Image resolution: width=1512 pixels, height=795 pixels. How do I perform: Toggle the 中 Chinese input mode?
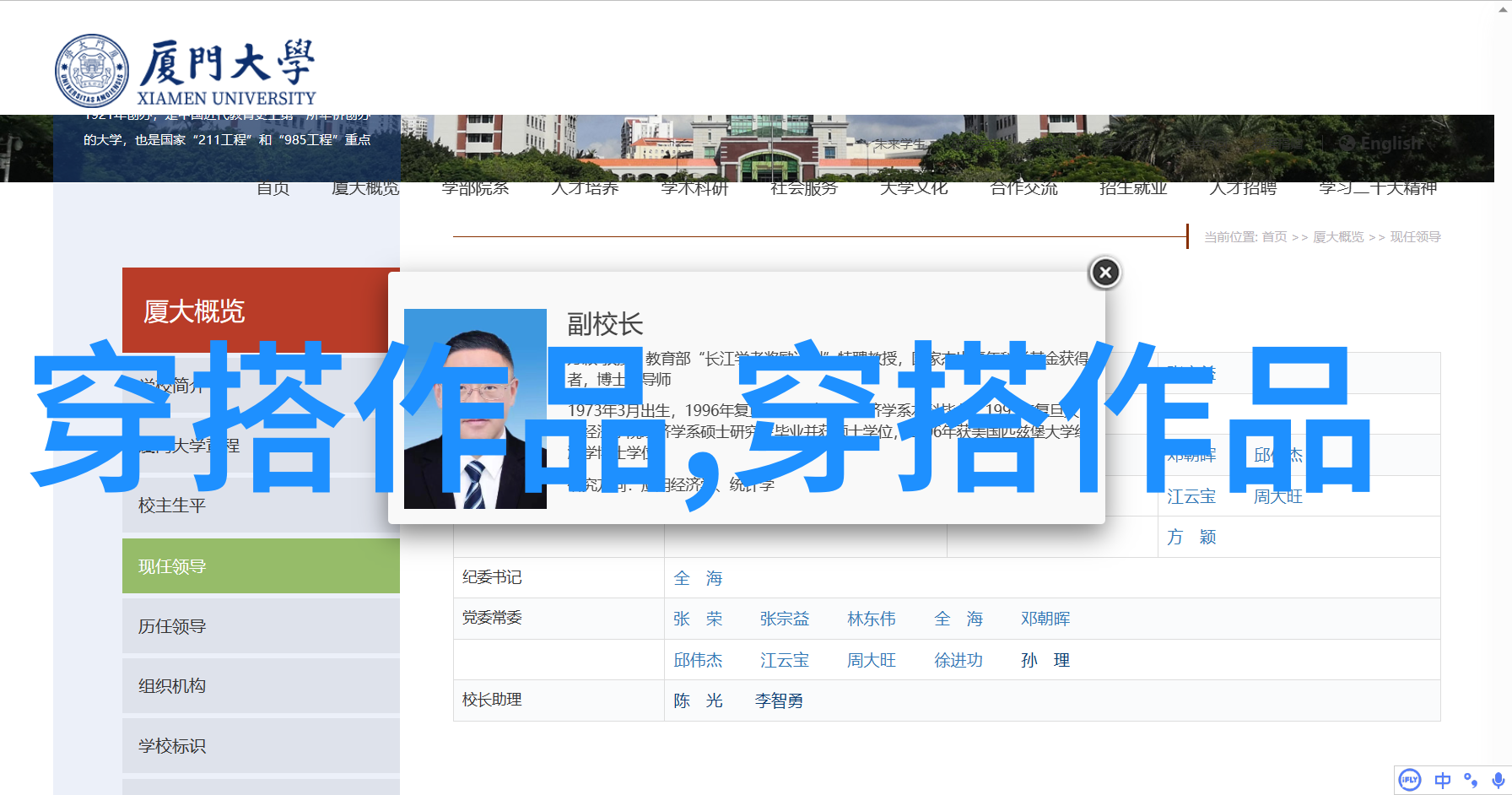click(1442, 780)
